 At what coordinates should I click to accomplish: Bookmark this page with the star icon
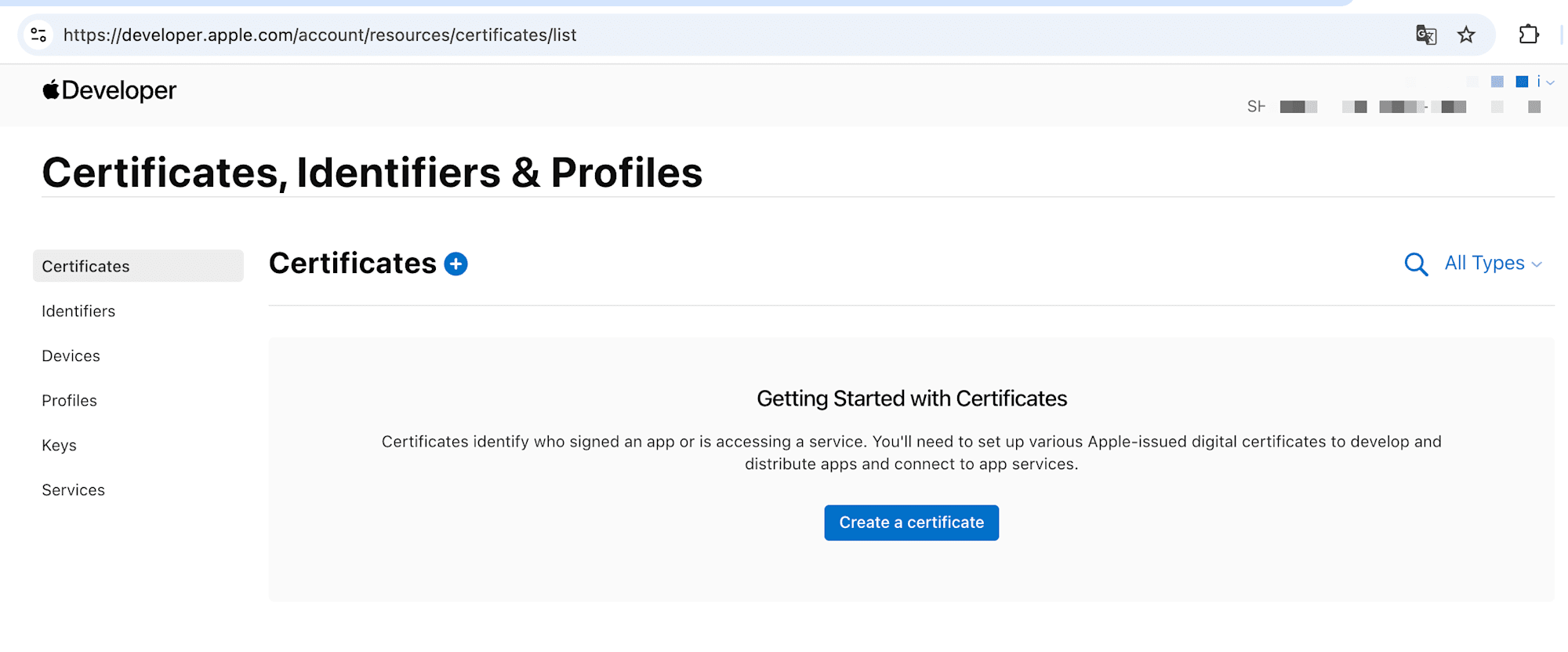click(1466, 35)
